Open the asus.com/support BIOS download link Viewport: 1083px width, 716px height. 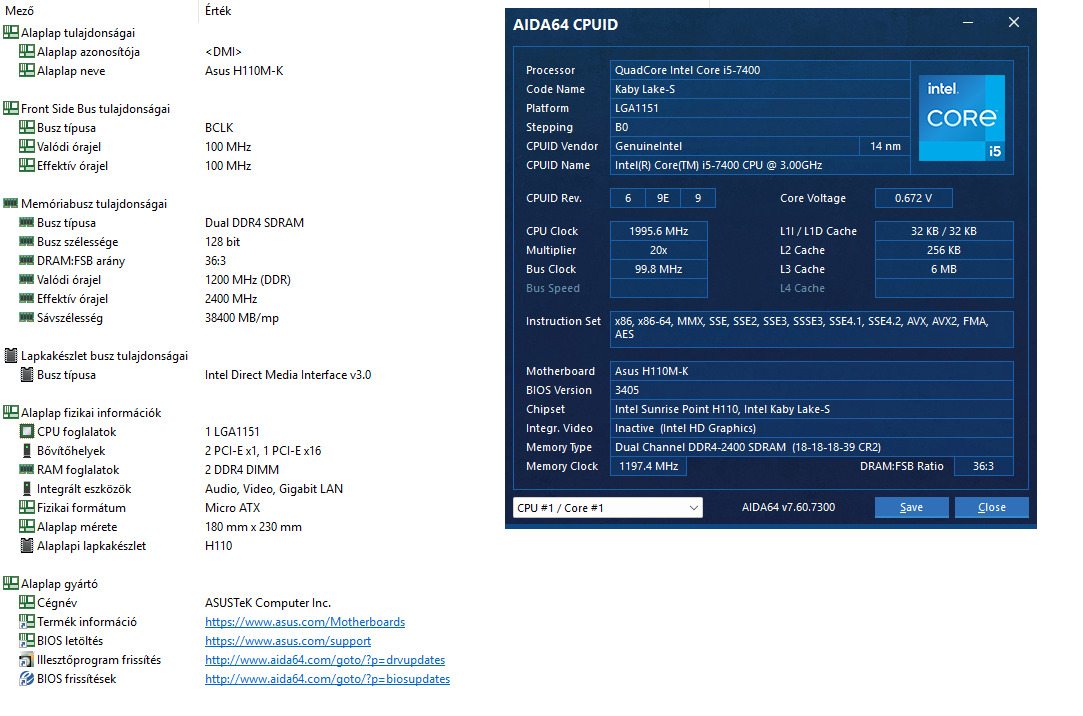click(x=288, y=641)
